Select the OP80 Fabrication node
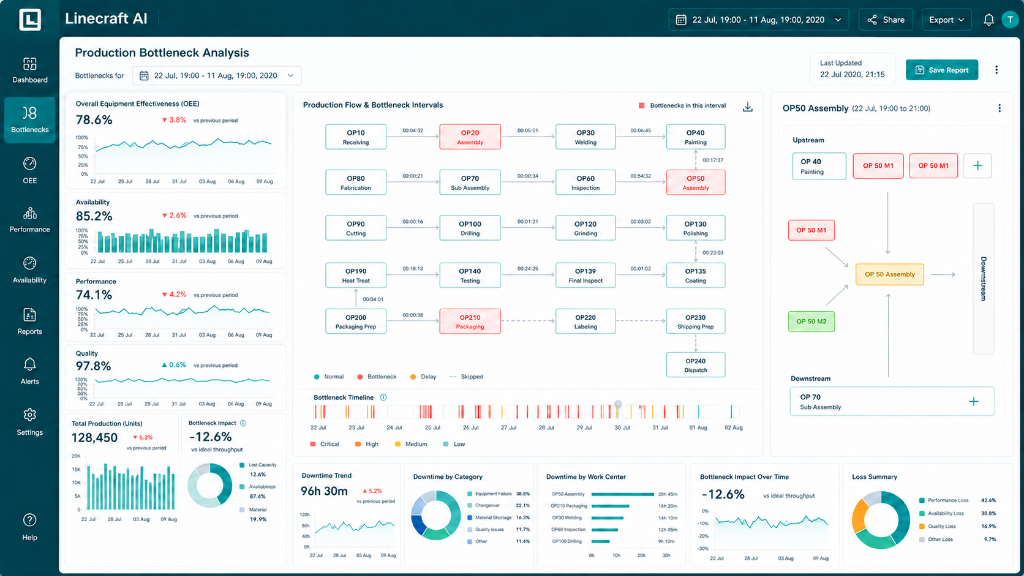Screen dimensions: 1024x576 356,183
